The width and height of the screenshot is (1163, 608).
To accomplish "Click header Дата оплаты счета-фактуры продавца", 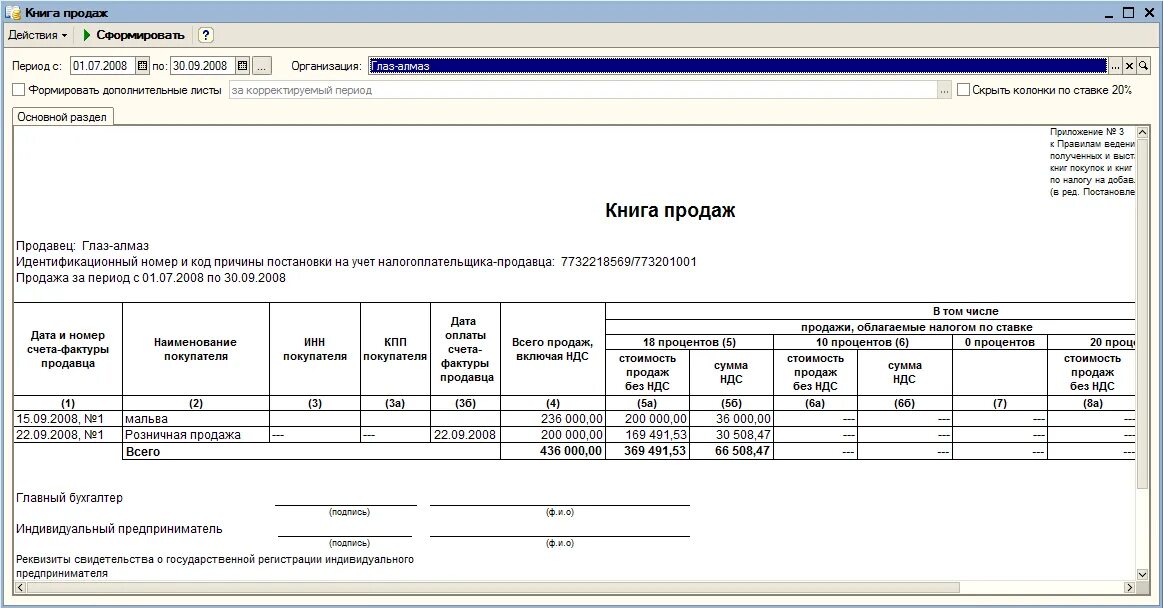I will tap(465, 349).
